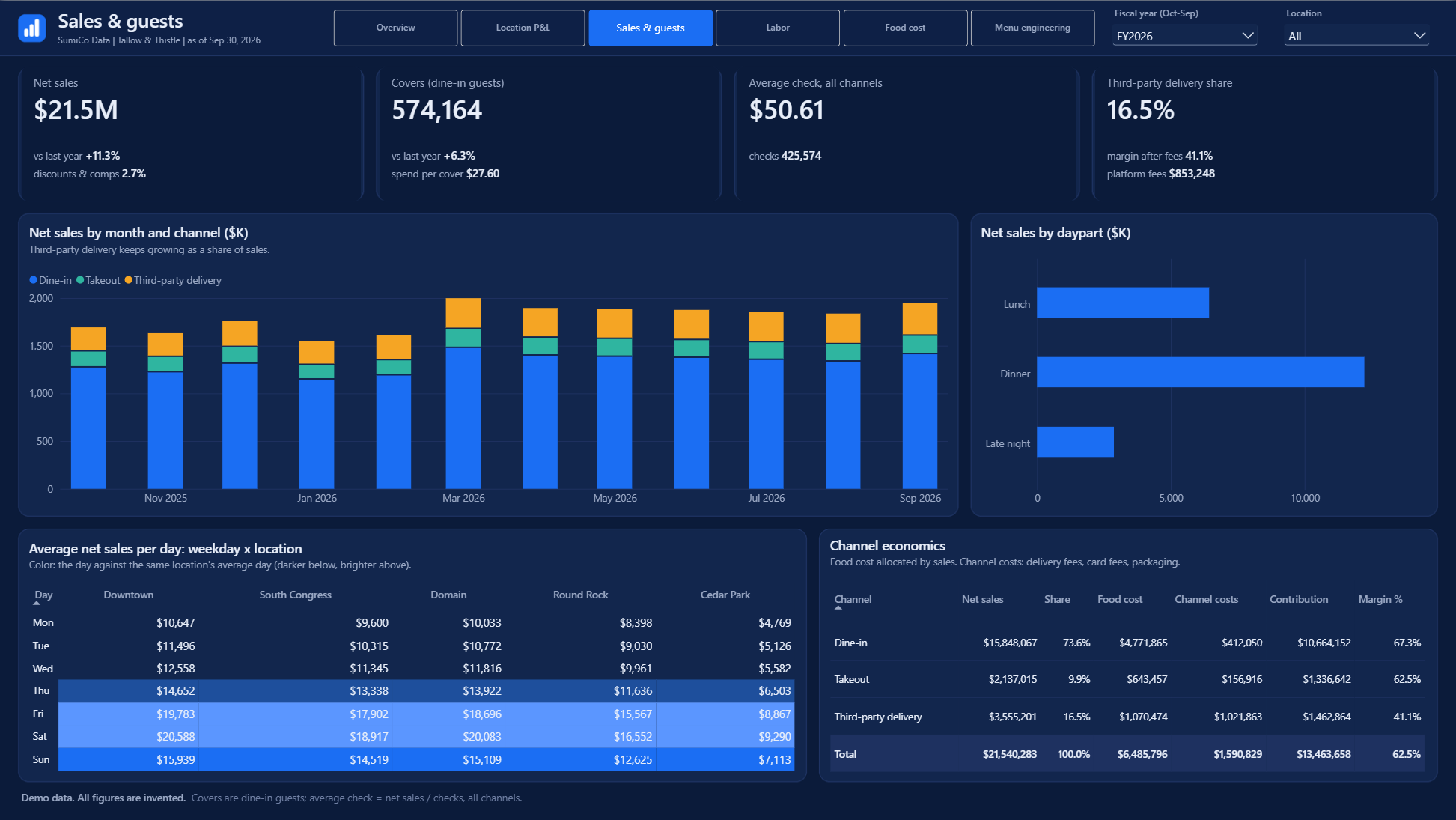The width and height of the screenshot is (1456, 820).
Task: Click Sunday Round Rock value $12,625
Action: tap(633, 760)
